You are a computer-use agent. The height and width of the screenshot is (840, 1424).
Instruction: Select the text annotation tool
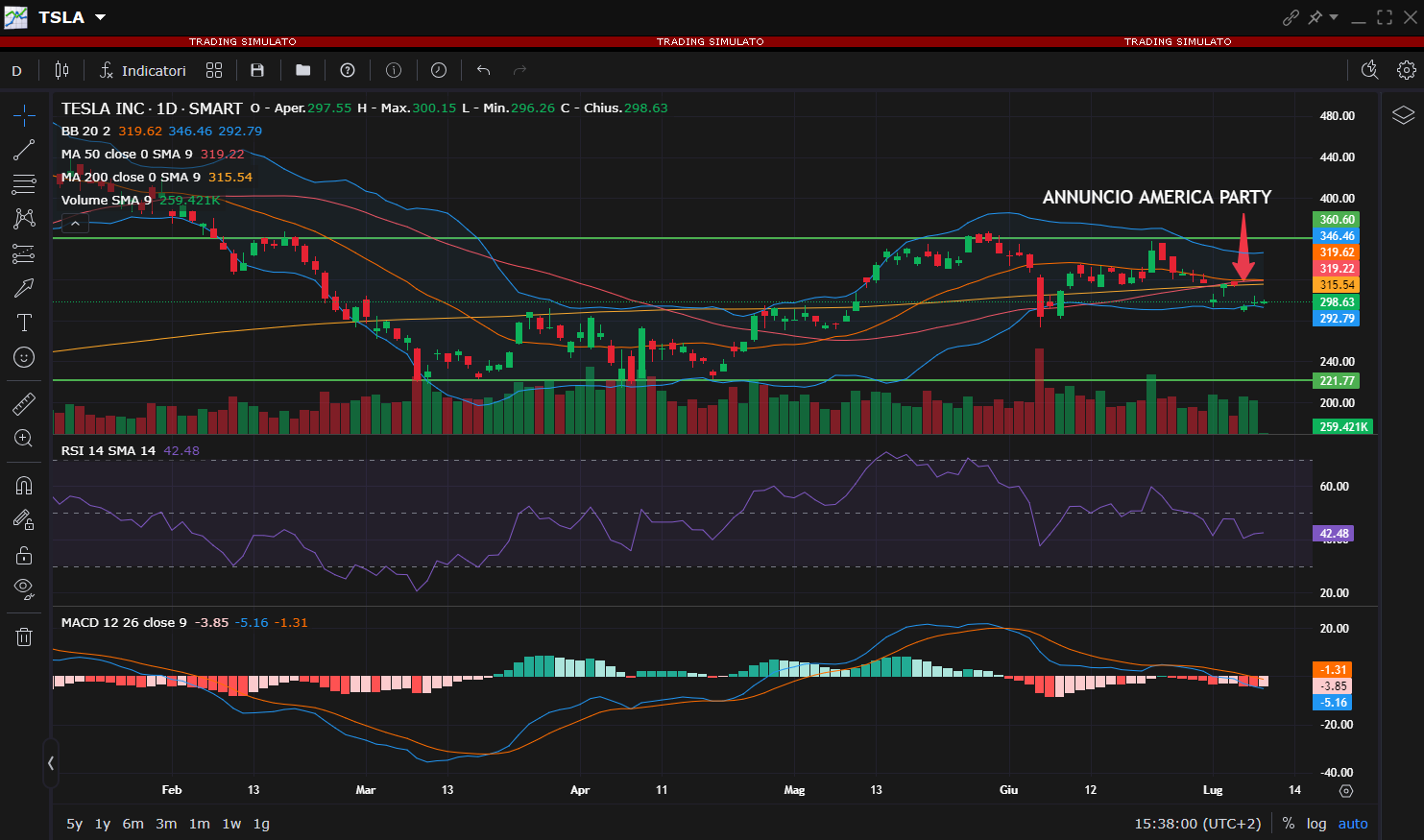coord(24,323)
